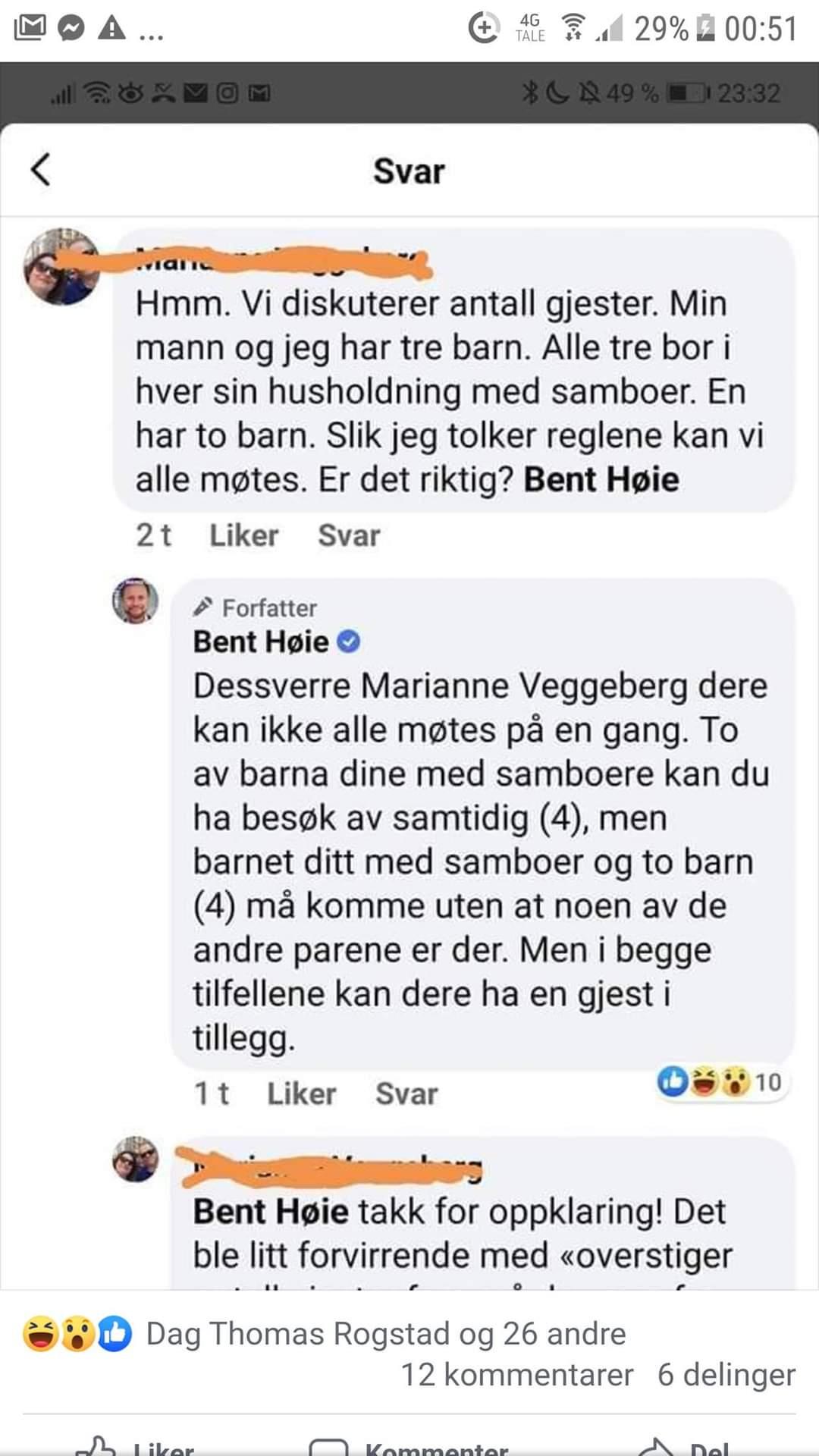View Dag Thomas Rogstad og 26 andre
This screenshot has height=1456, width=819.
click(x=386, y=1335)
